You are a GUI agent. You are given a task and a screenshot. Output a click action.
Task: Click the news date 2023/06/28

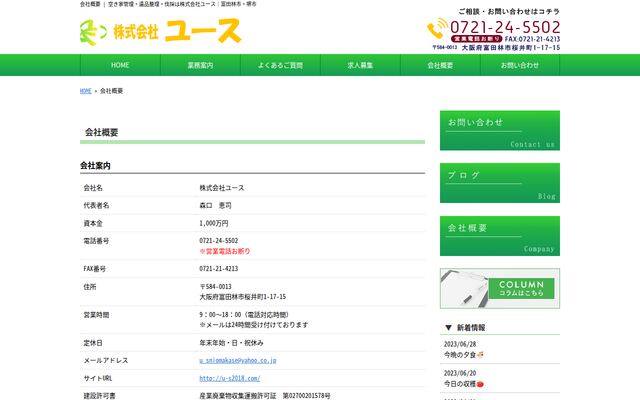click(460, 344)
